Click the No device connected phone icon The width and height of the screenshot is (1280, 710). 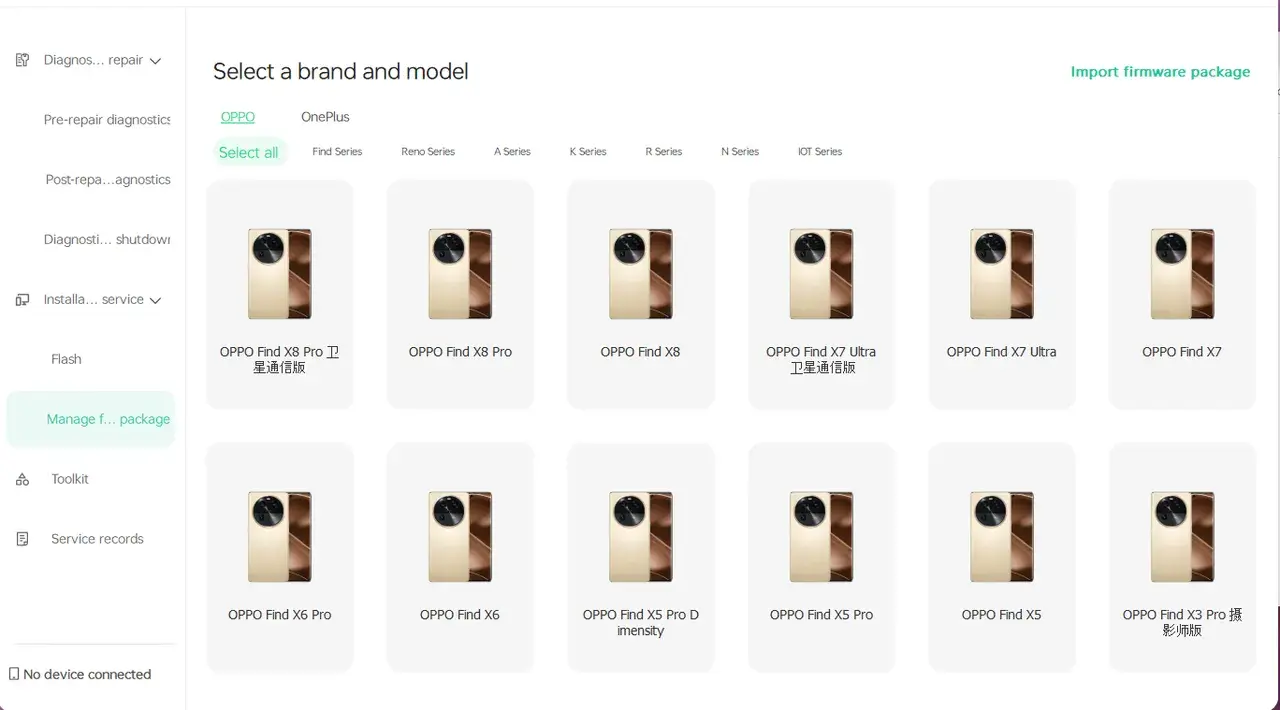coord(14,674)
